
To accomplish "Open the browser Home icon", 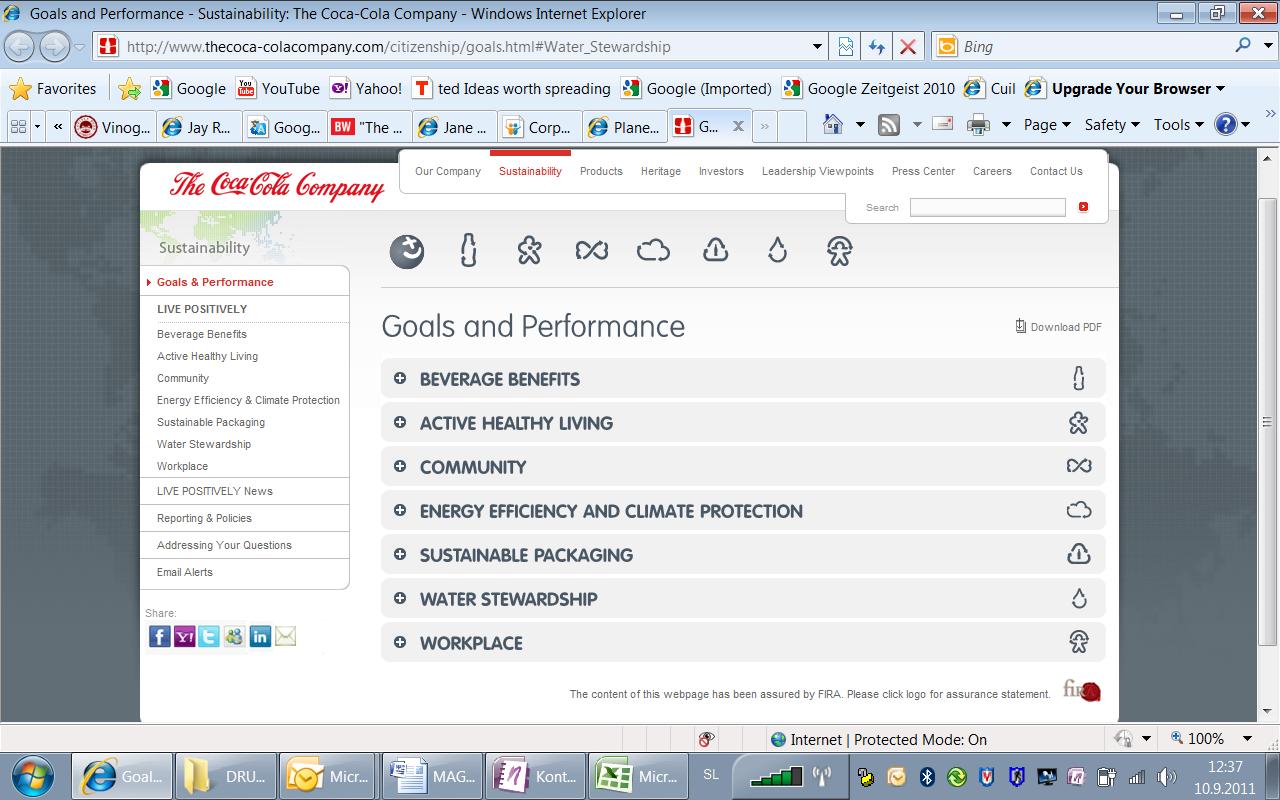I will (x=832, y=125).
